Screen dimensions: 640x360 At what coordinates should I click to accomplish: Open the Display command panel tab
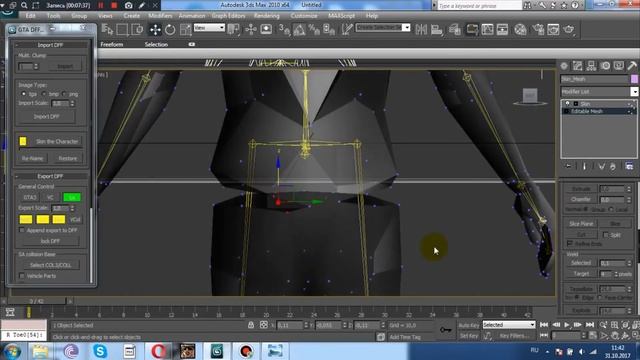(x=619, y=66)
